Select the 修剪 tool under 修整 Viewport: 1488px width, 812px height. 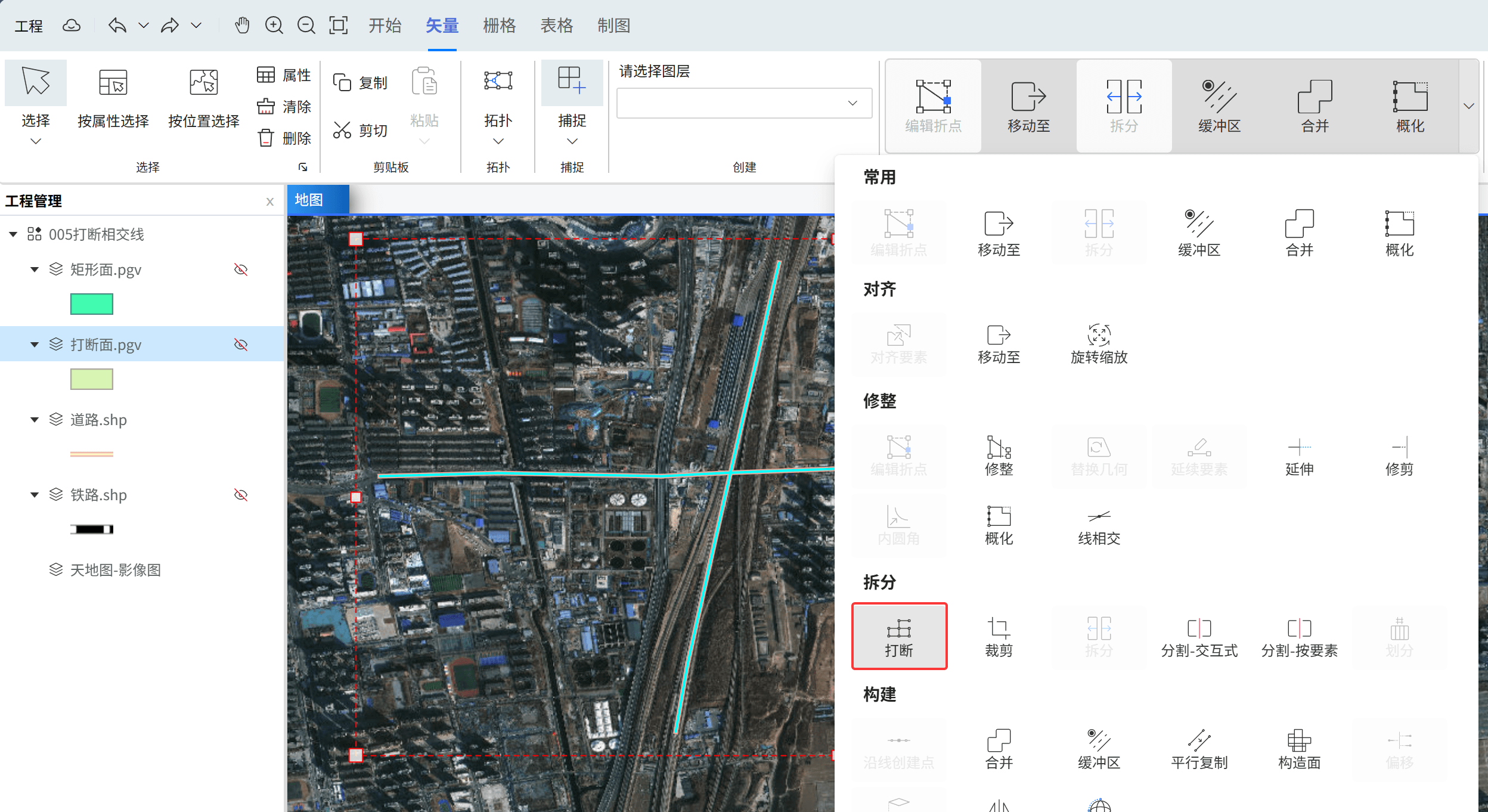pyautogui.click(x=1400, y=456)
